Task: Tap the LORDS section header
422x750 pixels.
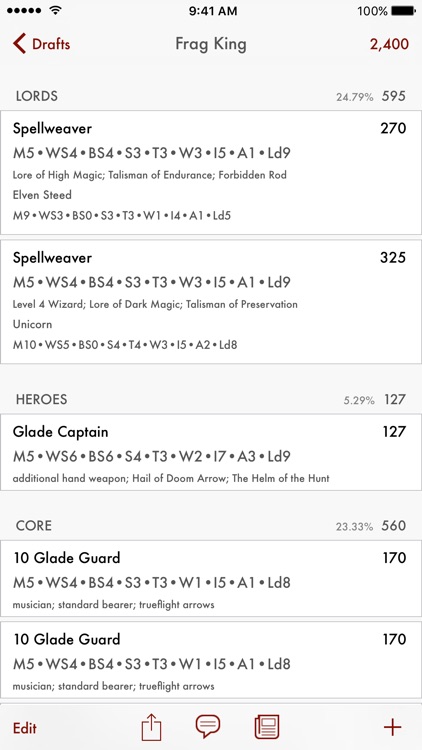Action: (x=37, y=96)
